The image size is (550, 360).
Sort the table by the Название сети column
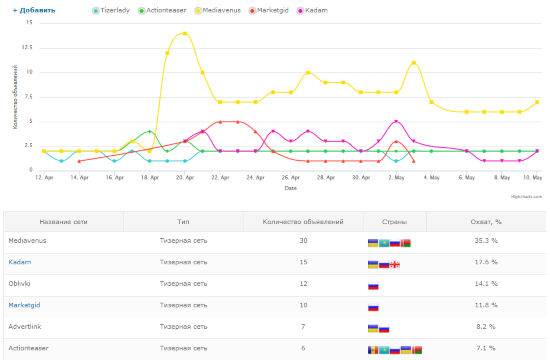63,222
